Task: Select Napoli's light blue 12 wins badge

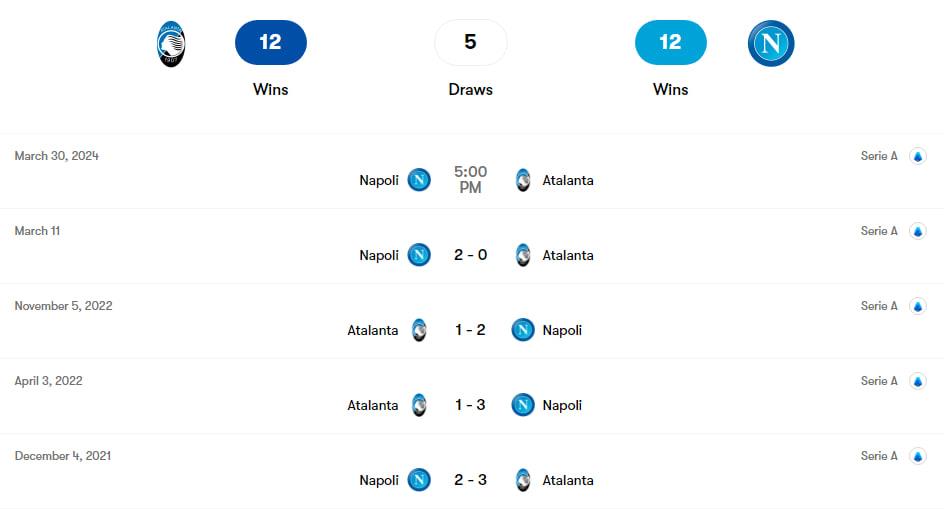Action: (x=670, y=42)
